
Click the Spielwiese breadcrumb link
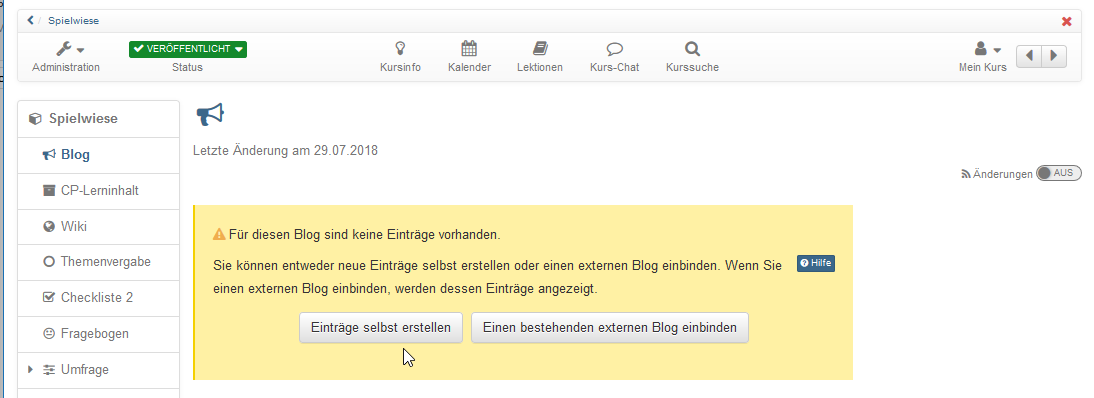[x=73, y=20]
